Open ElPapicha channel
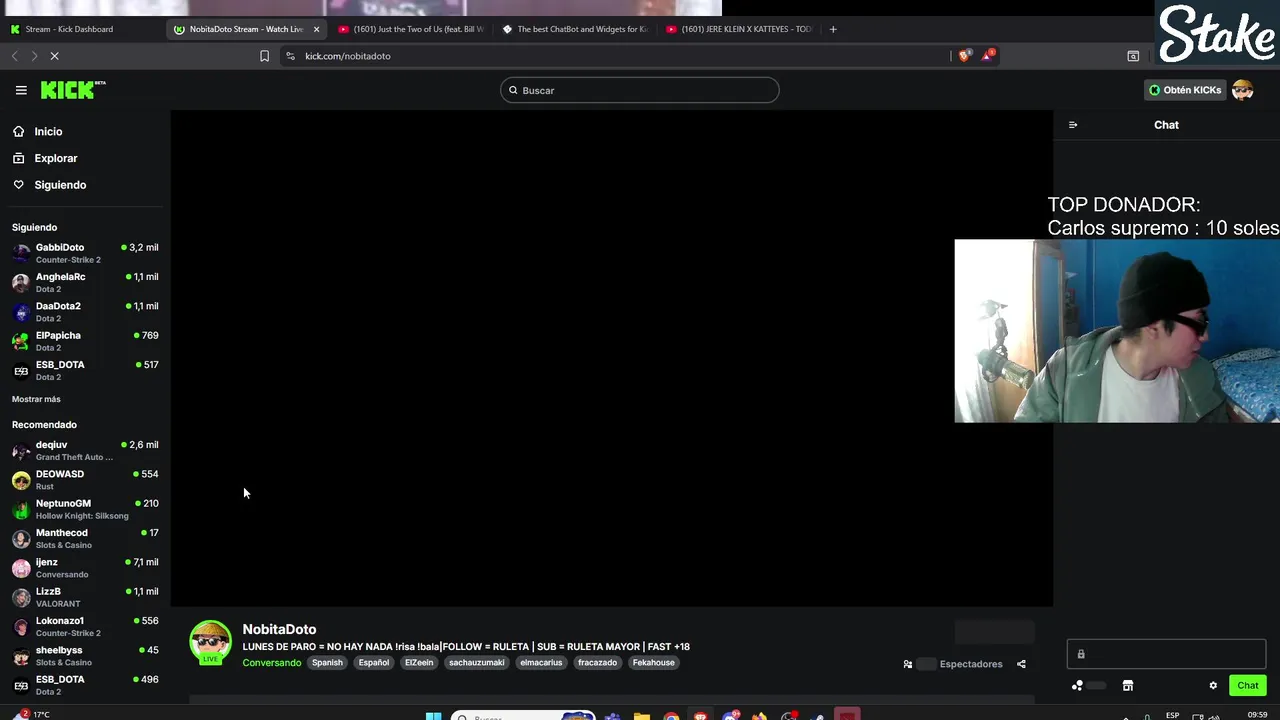Screen dimensions: 1280x720 tap(85, 341)
